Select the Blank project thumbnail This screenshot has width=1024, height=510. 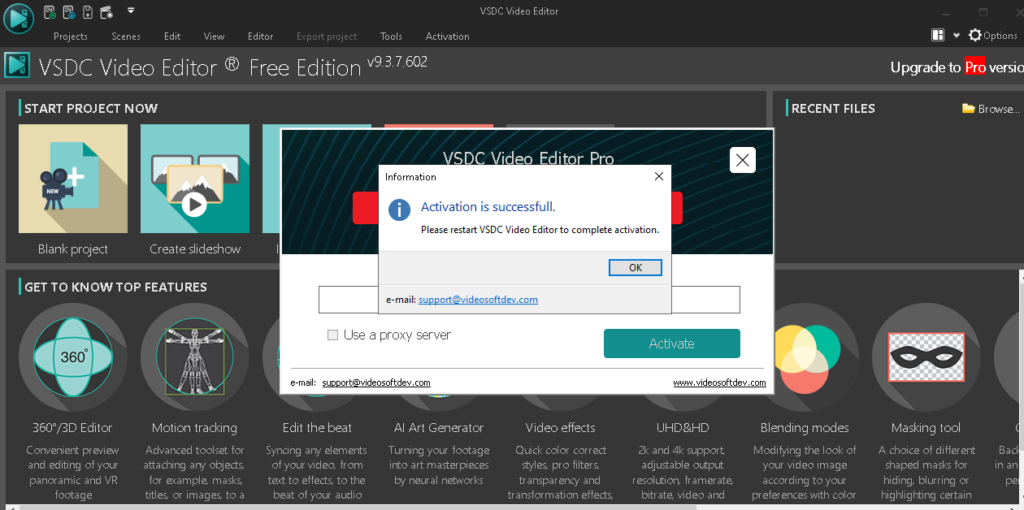point(73,179)
